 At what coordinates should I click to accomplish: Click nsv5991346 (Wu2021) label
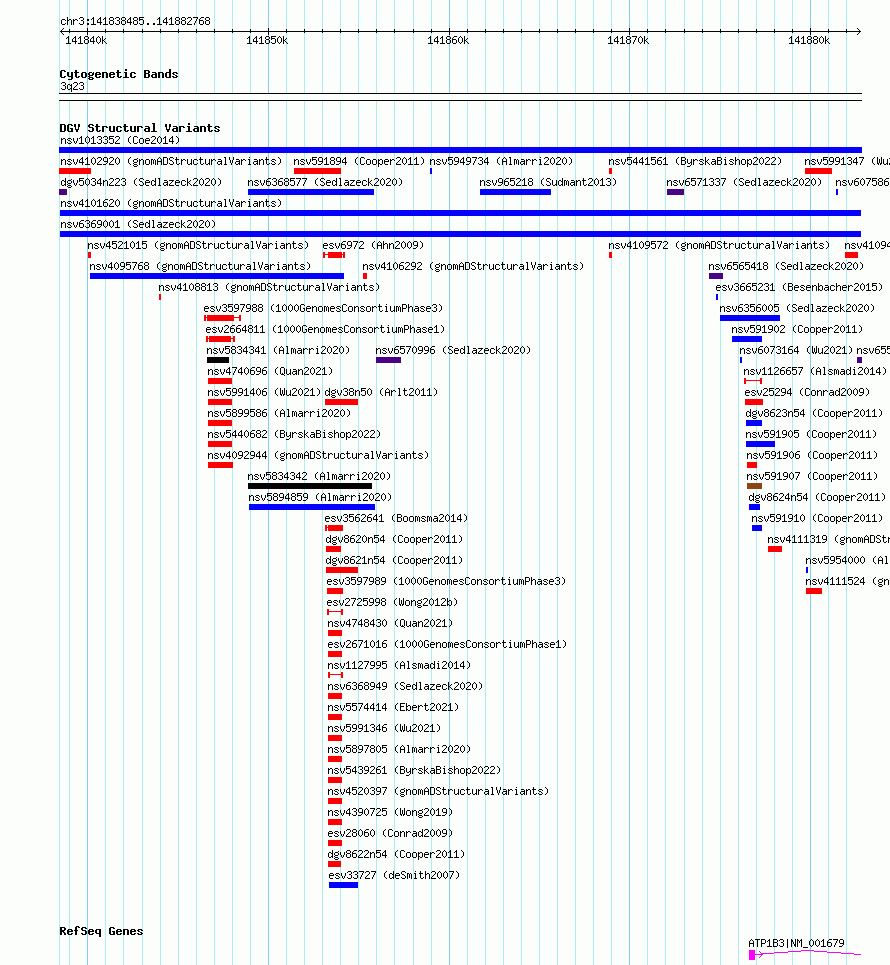pos(384,728)
